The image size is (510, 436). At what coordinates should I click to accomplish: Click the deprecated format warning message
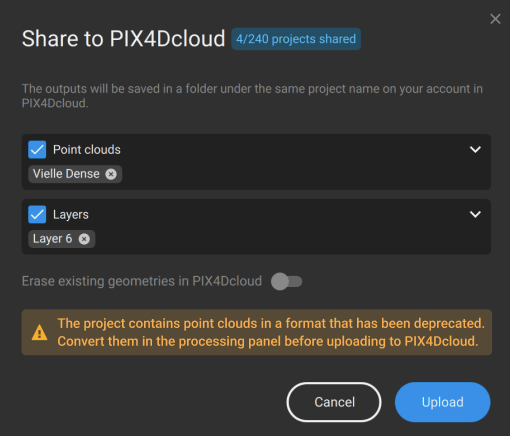click(271, 332)
